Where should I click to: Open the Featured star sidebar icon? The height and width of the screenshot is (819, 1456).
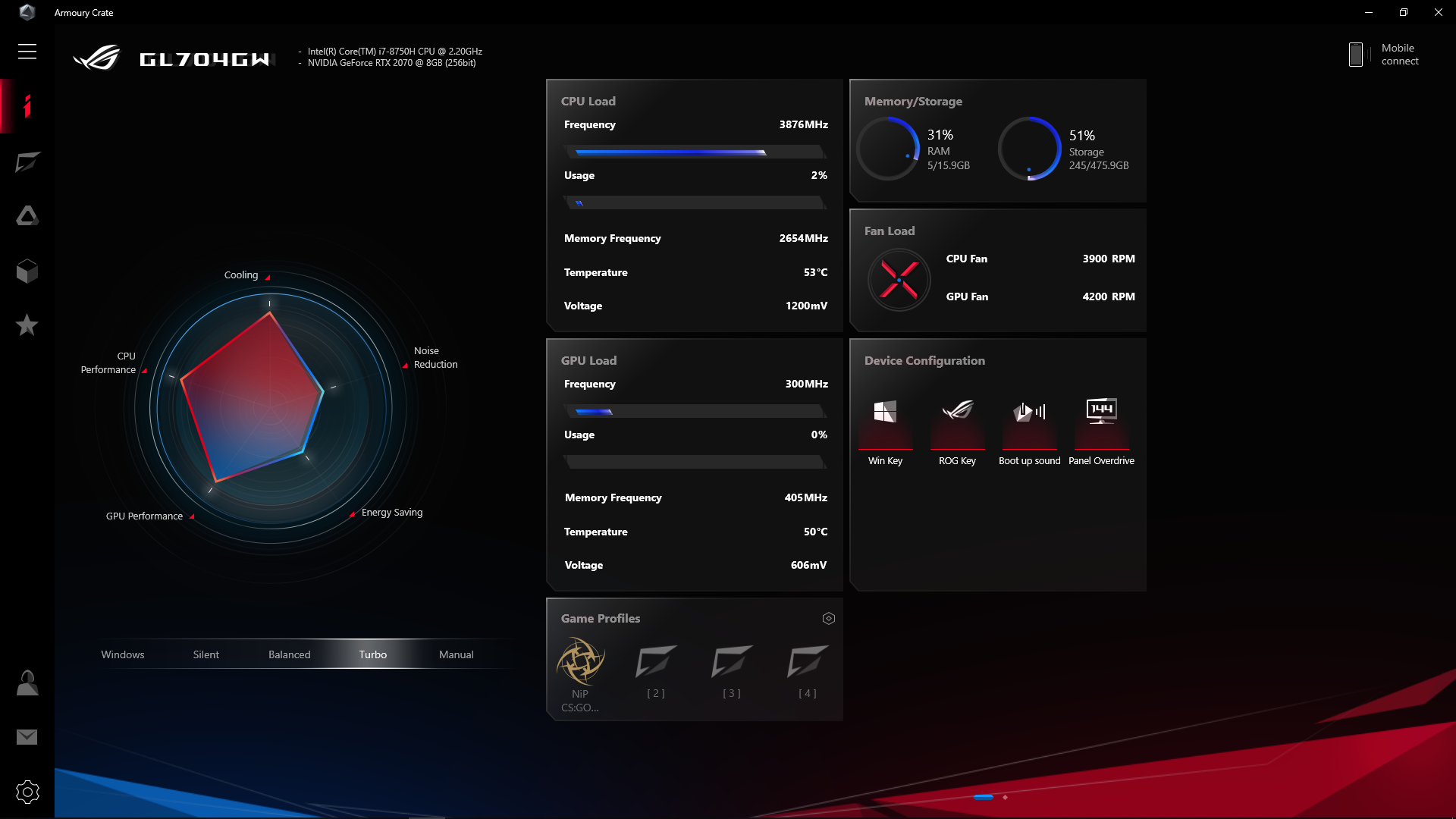click(27, 325)
